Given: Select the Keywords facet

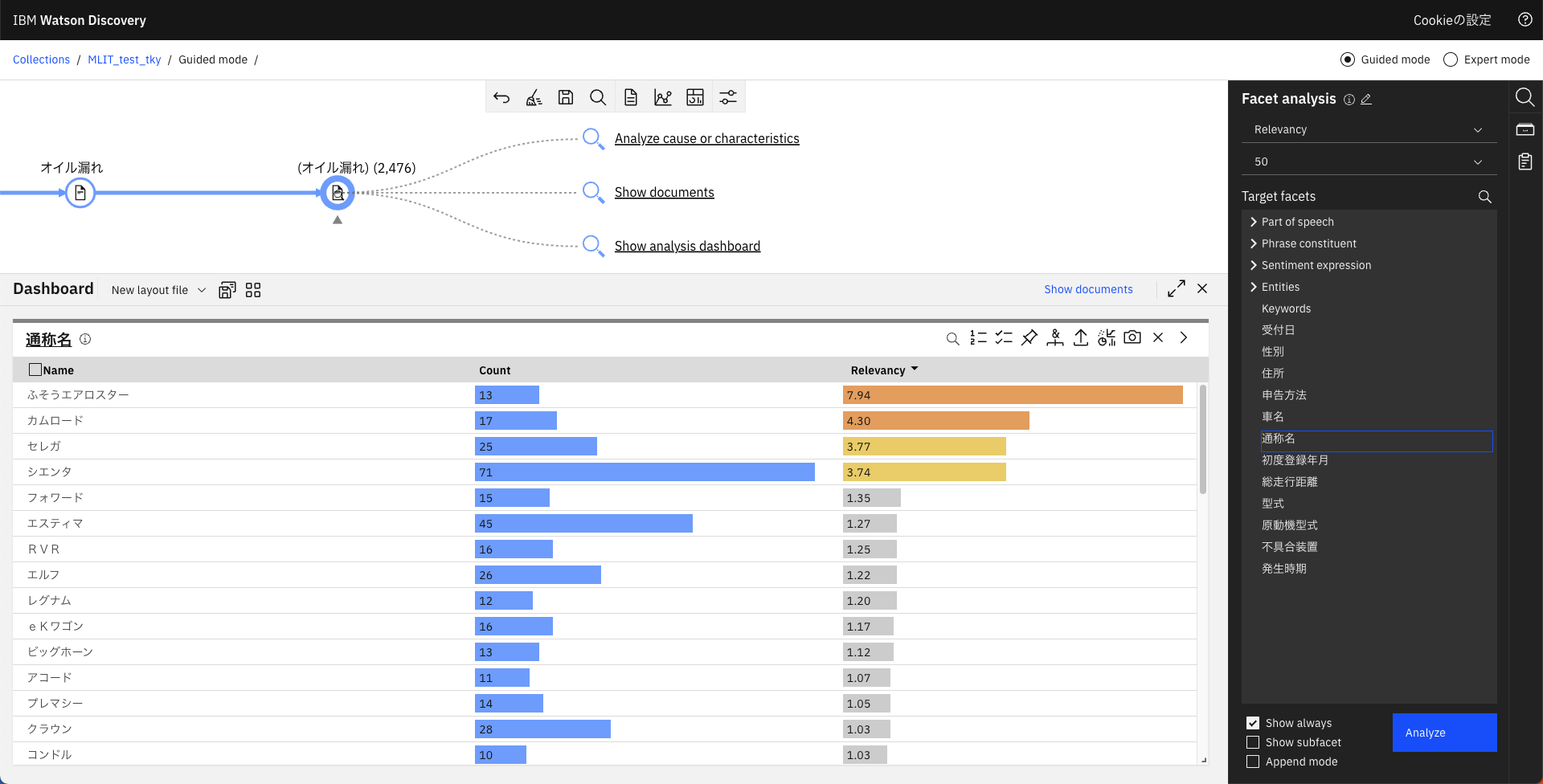Looking at the screenshot, I should 1286,308.
